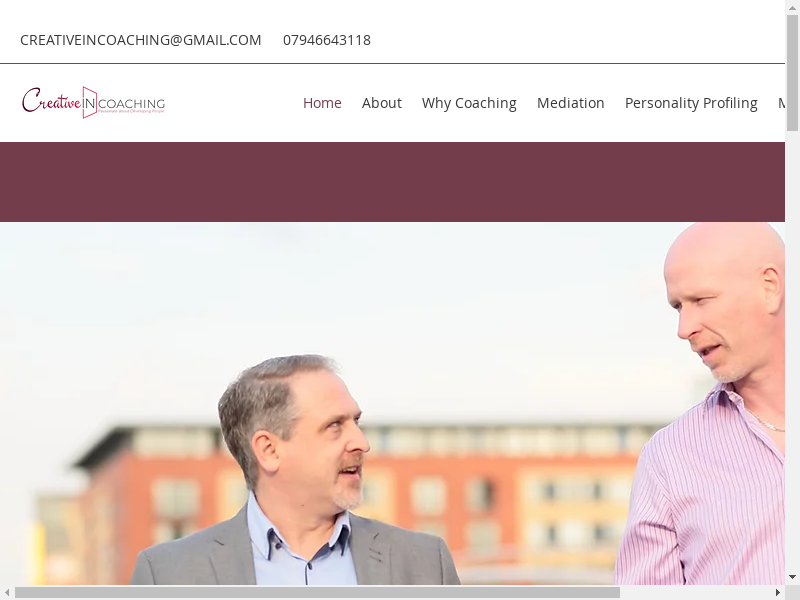Screen dimensions: 800x600
Task: Click the horizontal scrollbar left arrow
Action: 7,592
